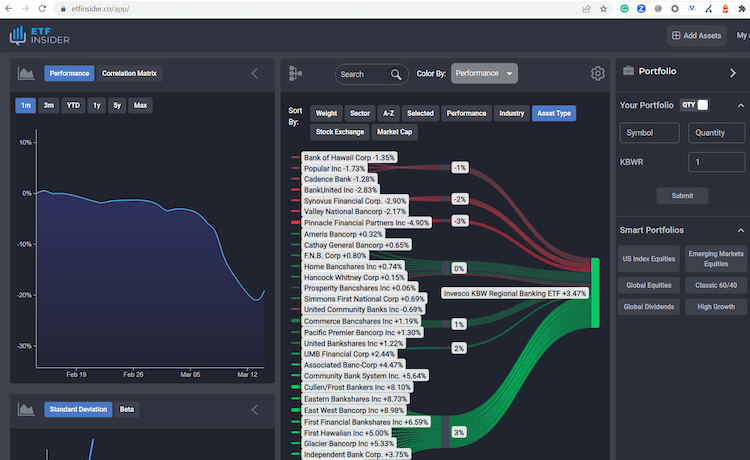750x460 pixels.
Task: Collapse the Smart Portfolios section
Action: 740,230
